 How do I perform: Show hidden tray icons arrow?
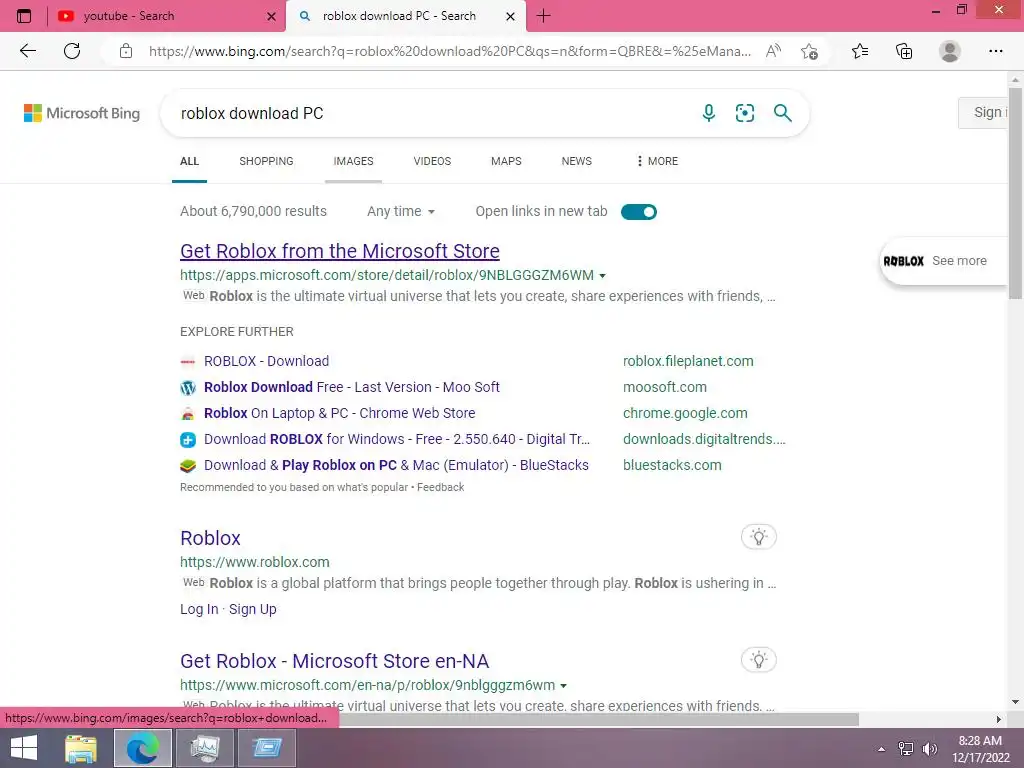pos(882,749)
